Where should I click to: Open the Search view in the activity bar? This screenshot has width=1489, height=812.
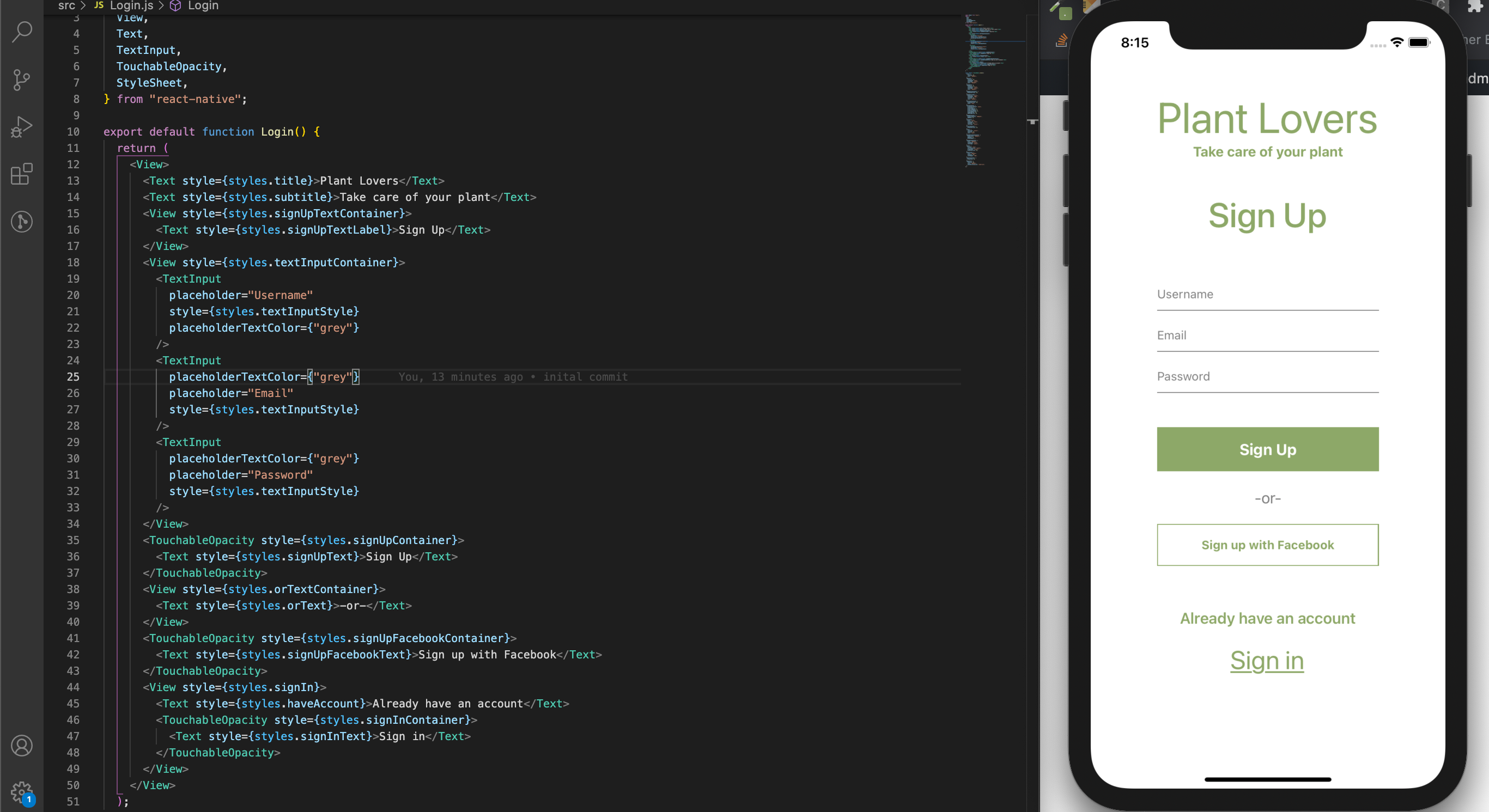click(21, 32)
